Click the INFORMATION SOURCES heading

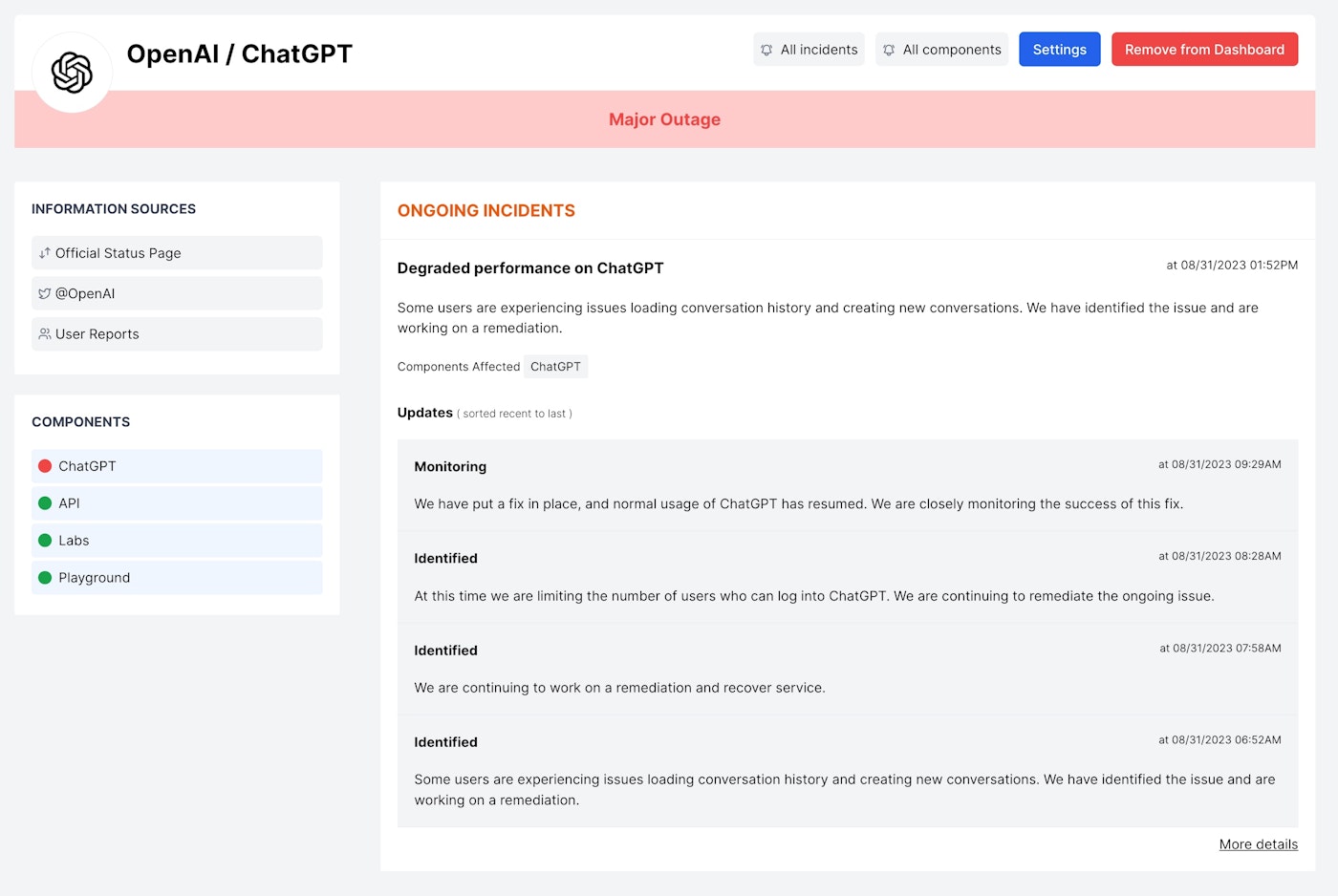[x=114, y=209]
